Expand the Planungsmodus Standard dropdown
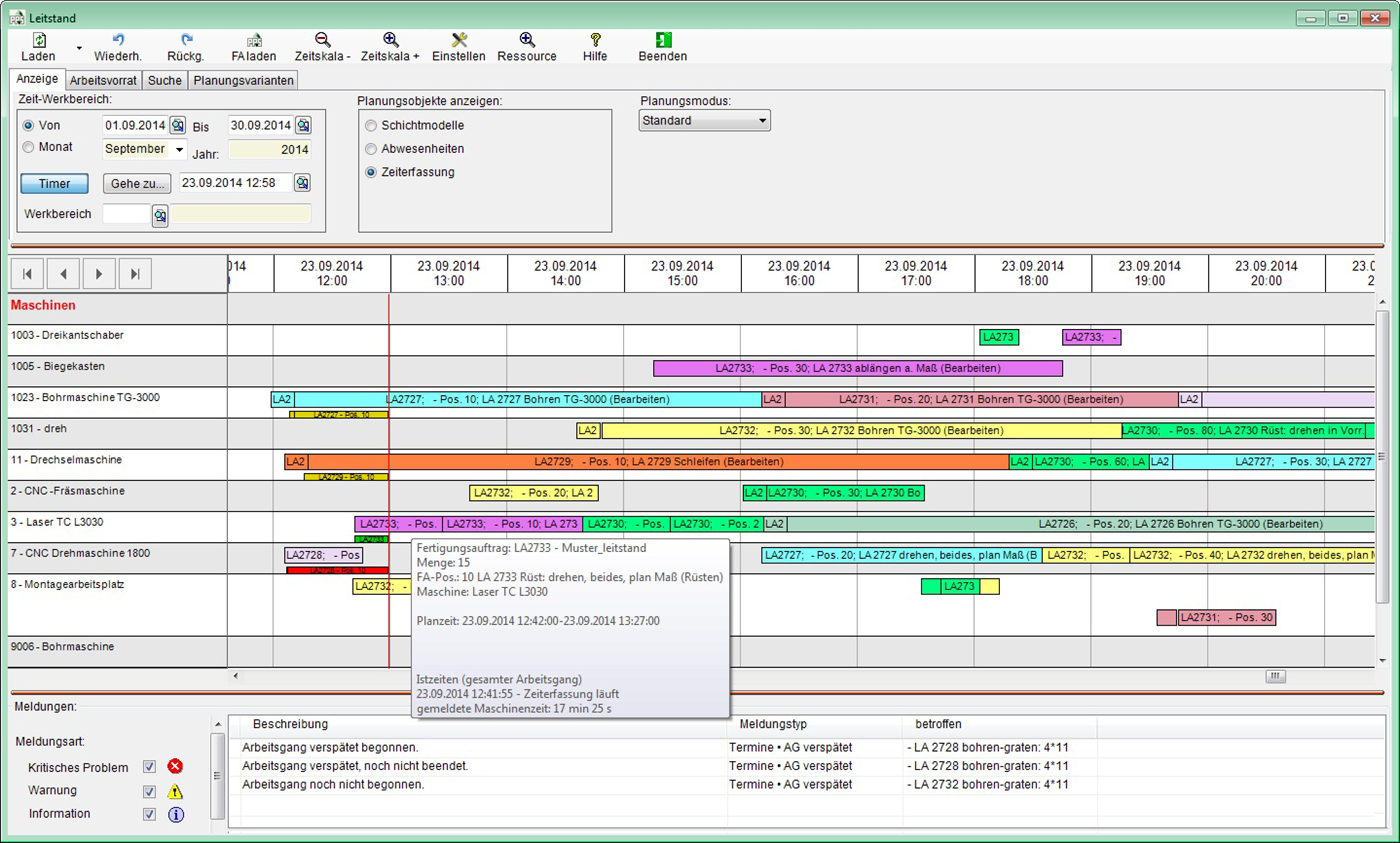This screenshot has width=1400, height=843. tap(762, 121)
